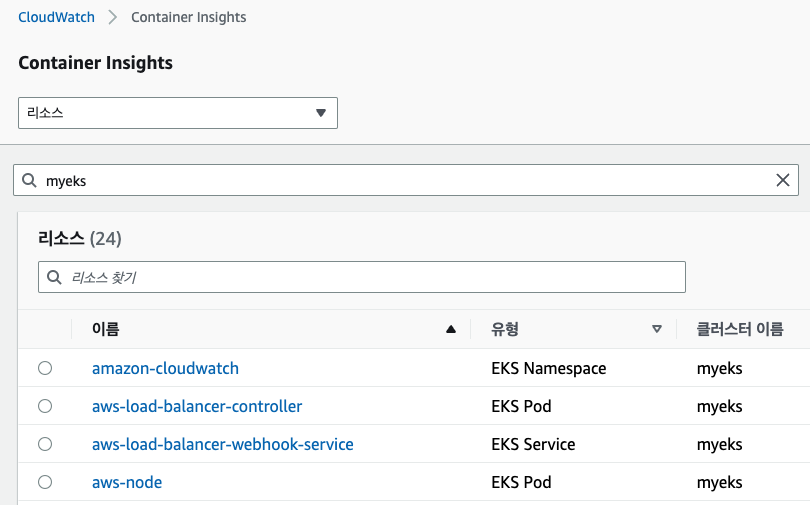Click EKS Pod cell in aws-load-balancer-controller row
810x505 pixels.
tap(521, 406)
